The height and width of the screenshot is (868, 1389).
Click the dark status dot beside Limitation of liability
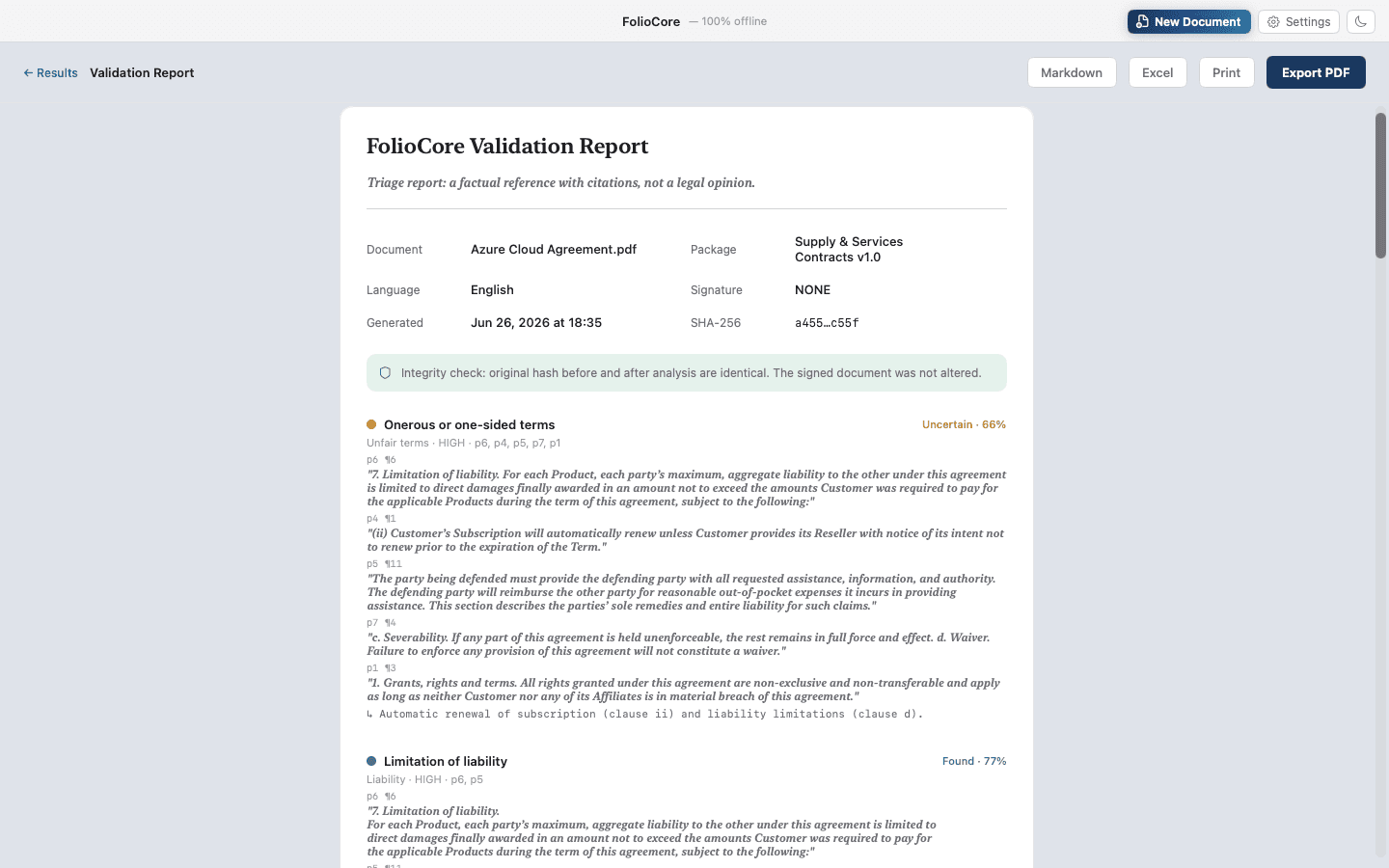(x=371, y=761)
